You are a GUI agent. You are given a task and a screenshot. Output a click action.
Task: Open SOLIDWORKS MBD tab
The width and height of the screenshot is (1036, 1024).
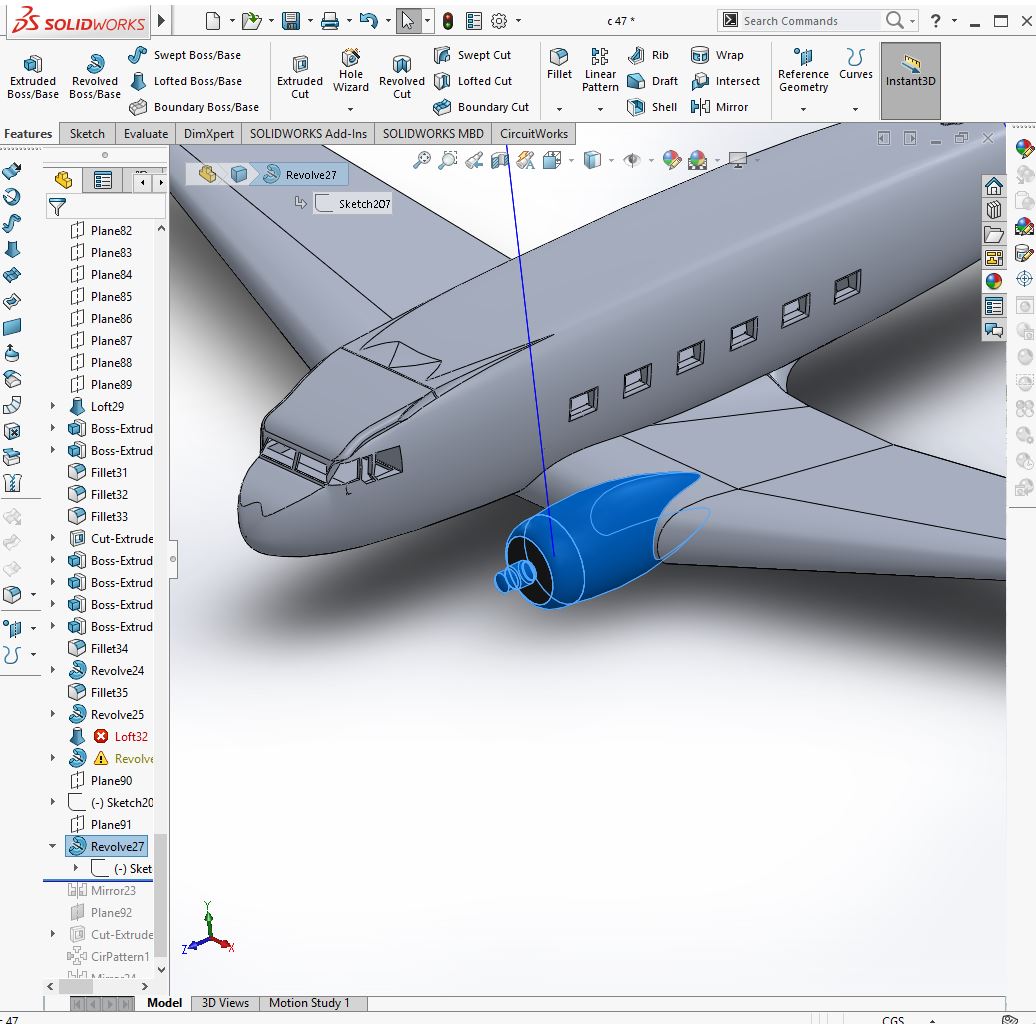click(x=433, y=133)
